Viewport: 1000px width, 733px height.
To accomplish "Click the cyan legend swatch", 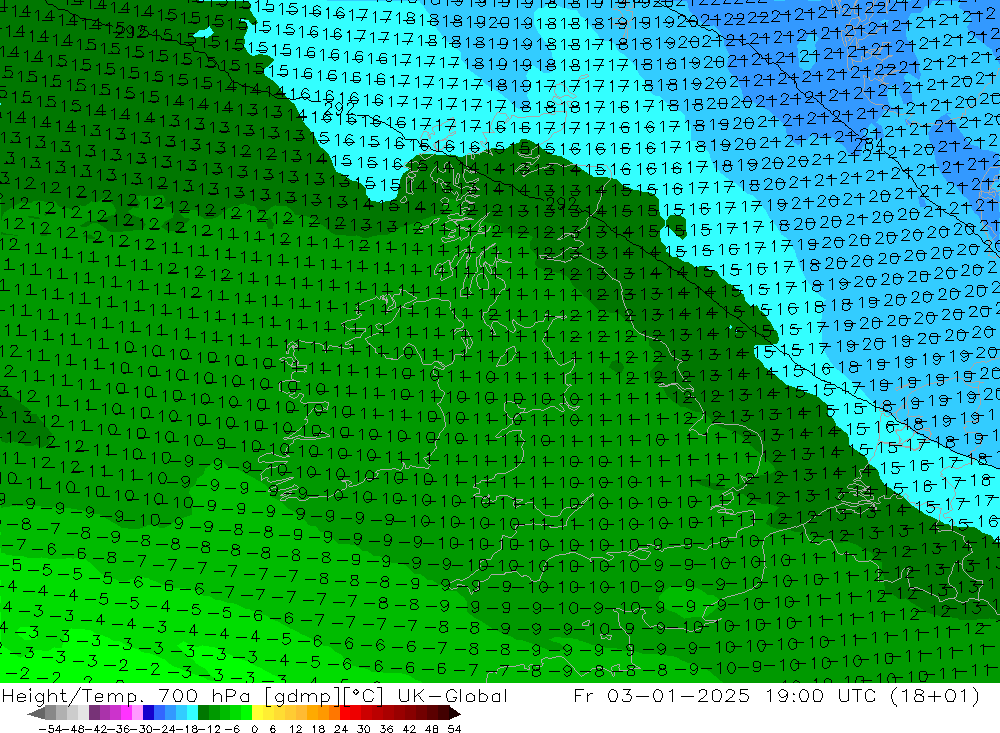I will (x=192, y=713).
